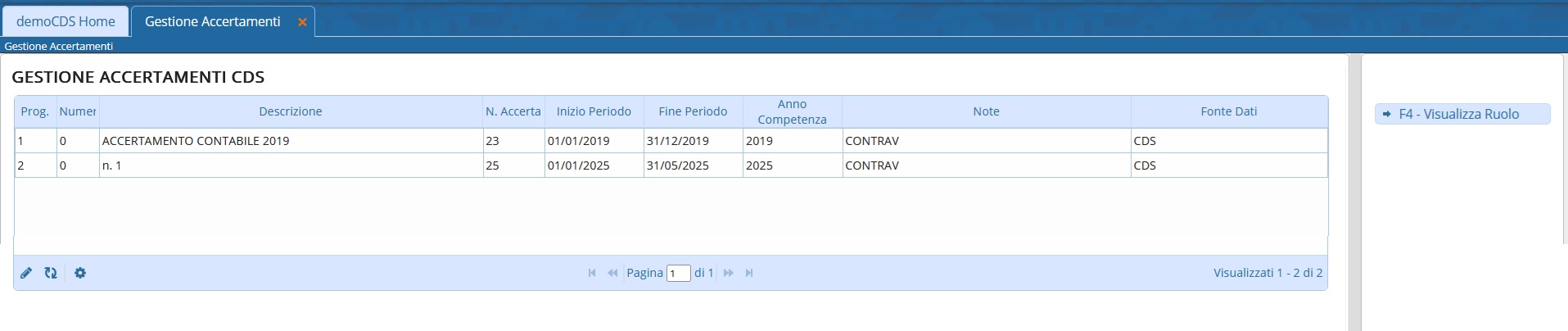The width and height of the screenshot is (1568, 331).
Task: Go to next page using pager icon
Action: point(728,273)
